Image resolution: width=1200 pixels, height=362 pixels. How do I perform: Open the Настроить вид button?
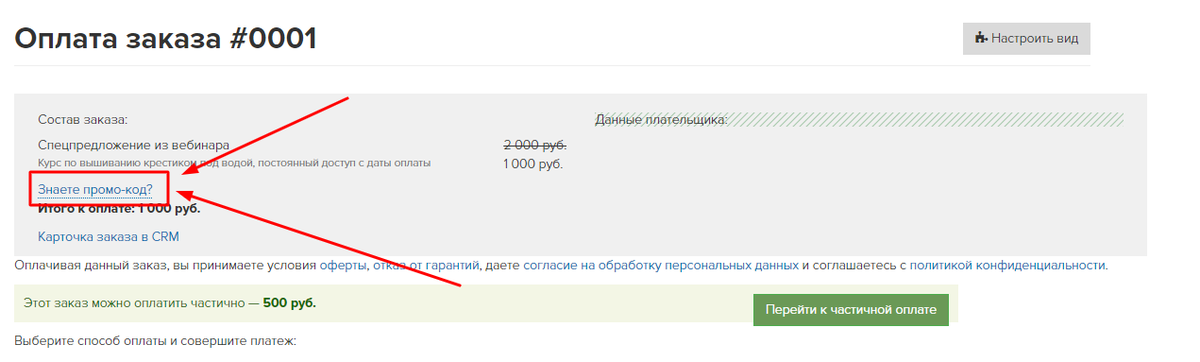coord(1027,39)
